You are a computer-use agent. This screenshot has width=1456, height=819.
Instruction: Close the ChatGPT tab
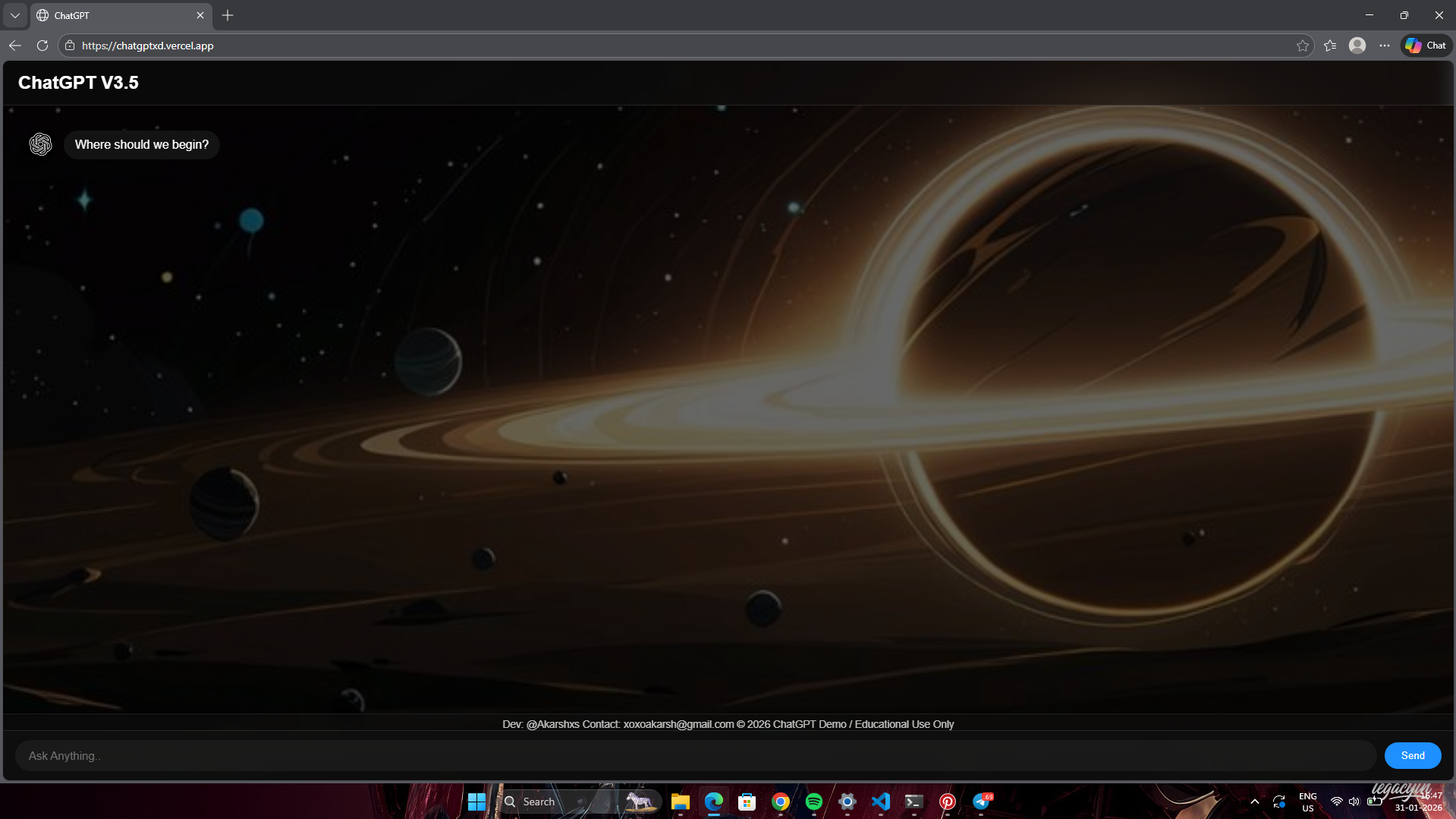click(200, 15)
